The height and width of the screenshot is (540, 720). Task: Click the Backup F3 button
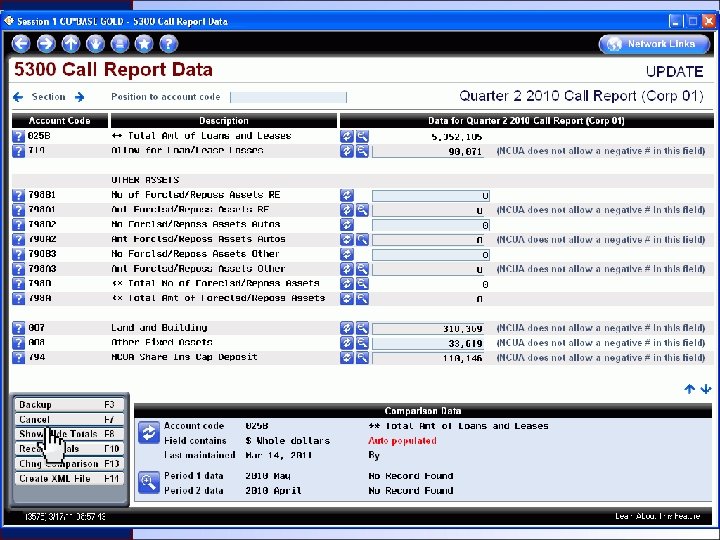[69, 405]
